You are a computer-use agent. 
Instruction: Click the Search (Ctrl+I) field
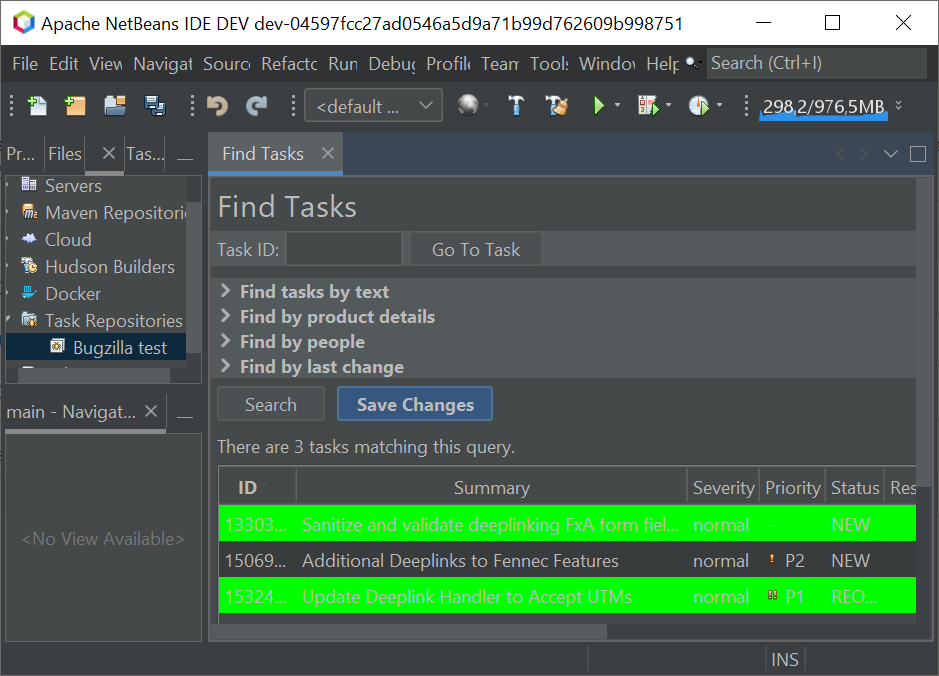pyautogui.click(x=816, y=63)
